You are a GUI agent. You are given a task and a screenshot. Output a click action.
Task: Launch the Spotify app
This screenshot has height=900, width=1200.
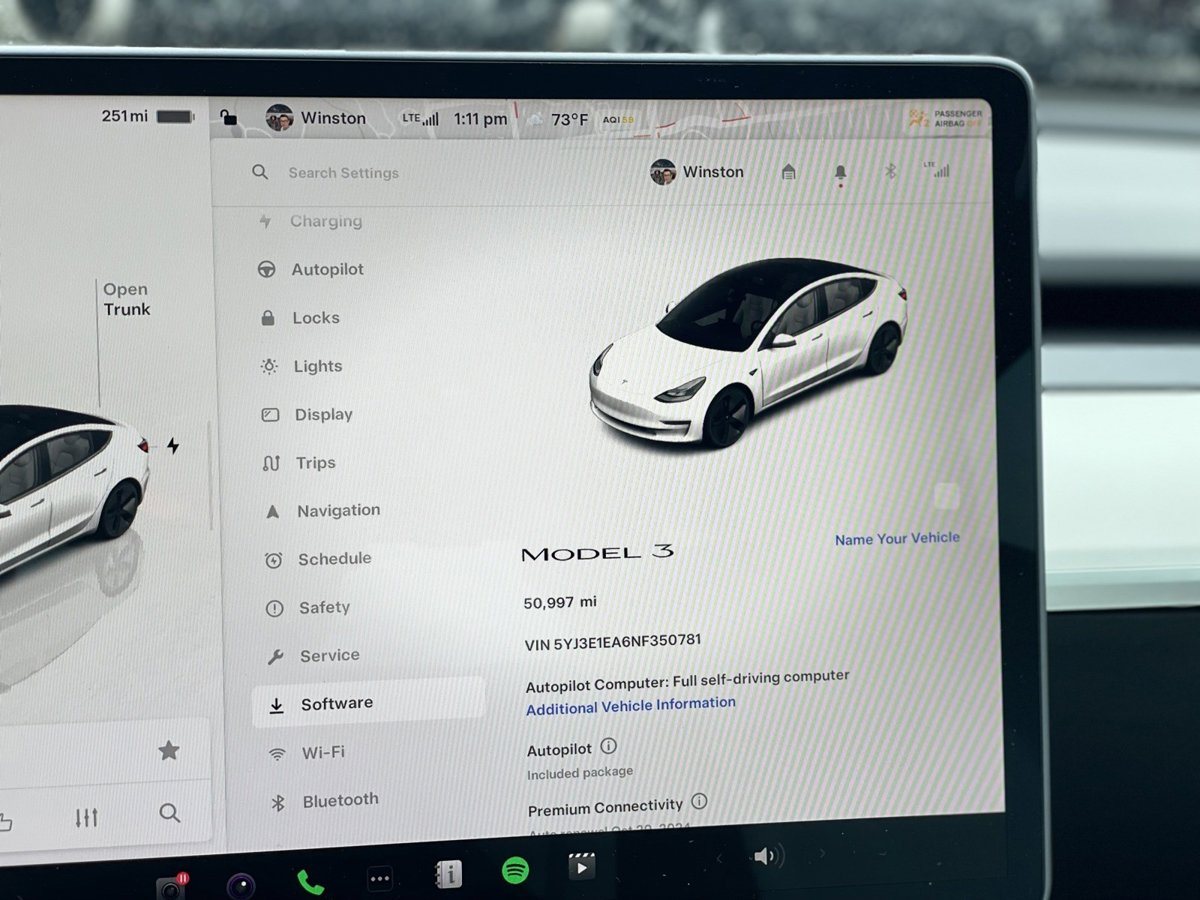[x=515, y=870]
